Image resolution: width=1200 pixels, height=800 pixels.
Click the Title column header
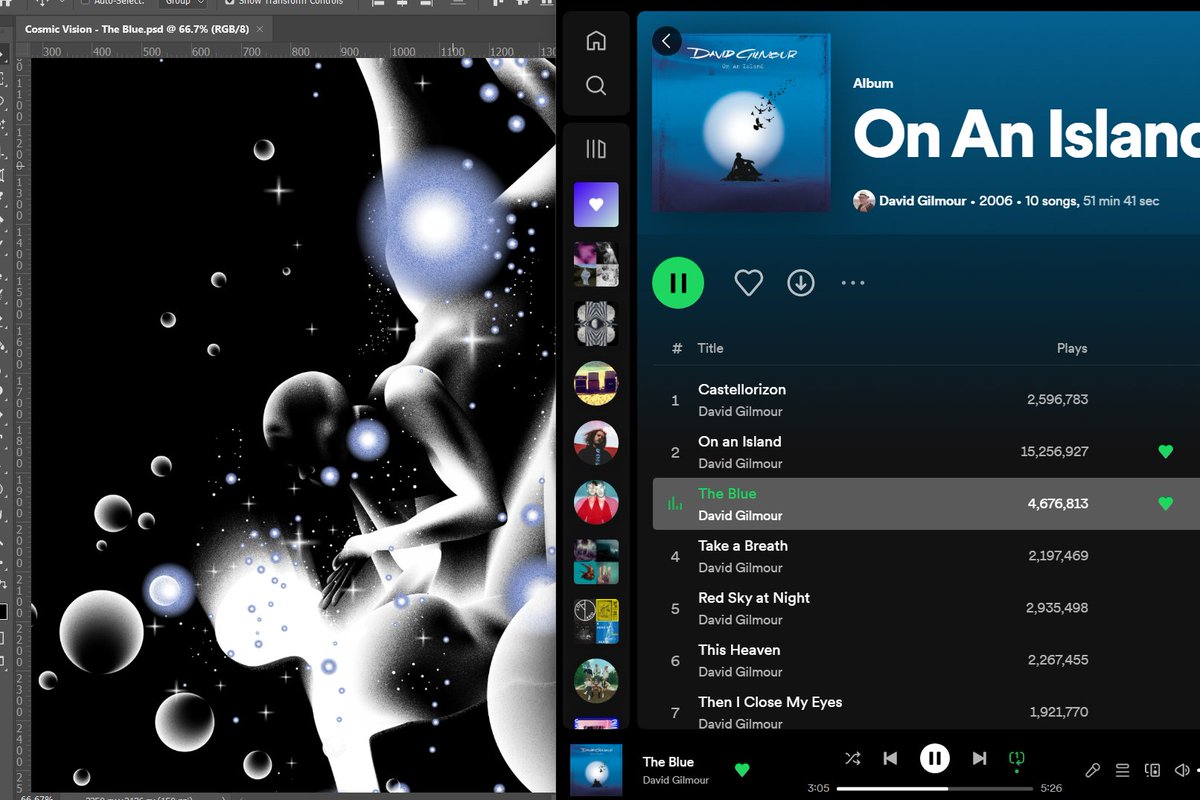point(710,348)
